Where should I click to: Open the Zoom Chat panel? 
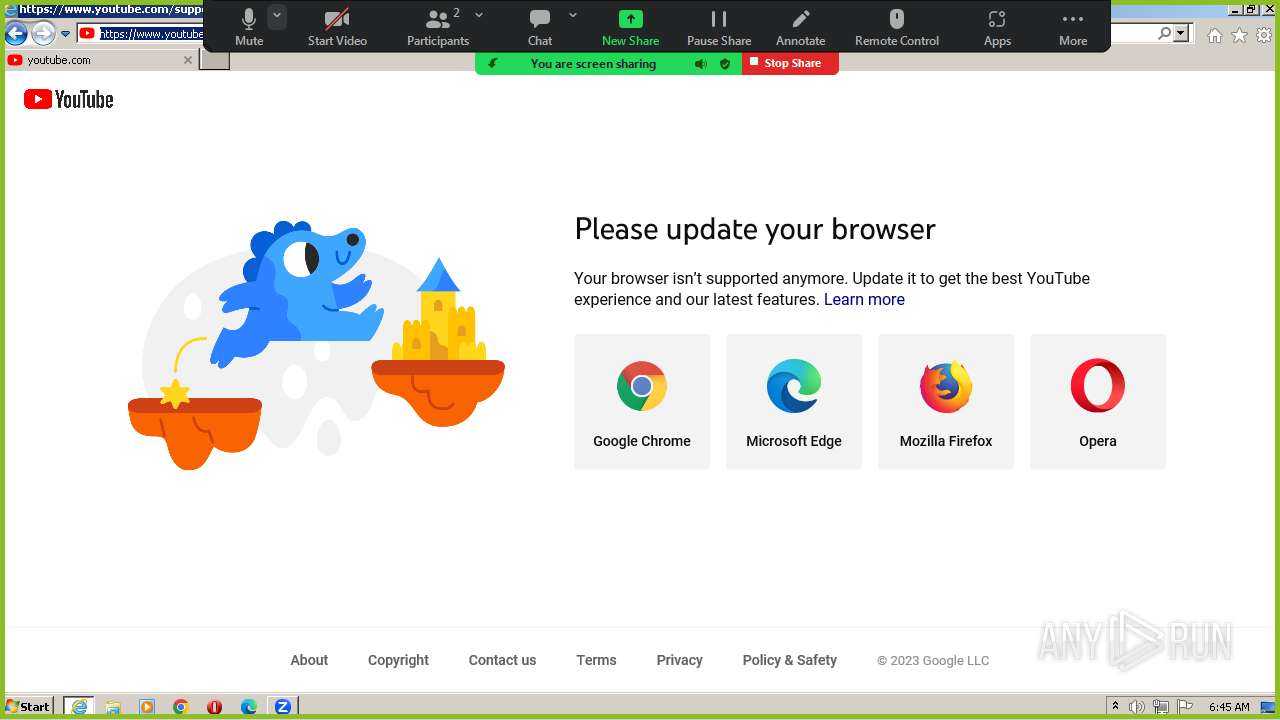coord(540,27)
